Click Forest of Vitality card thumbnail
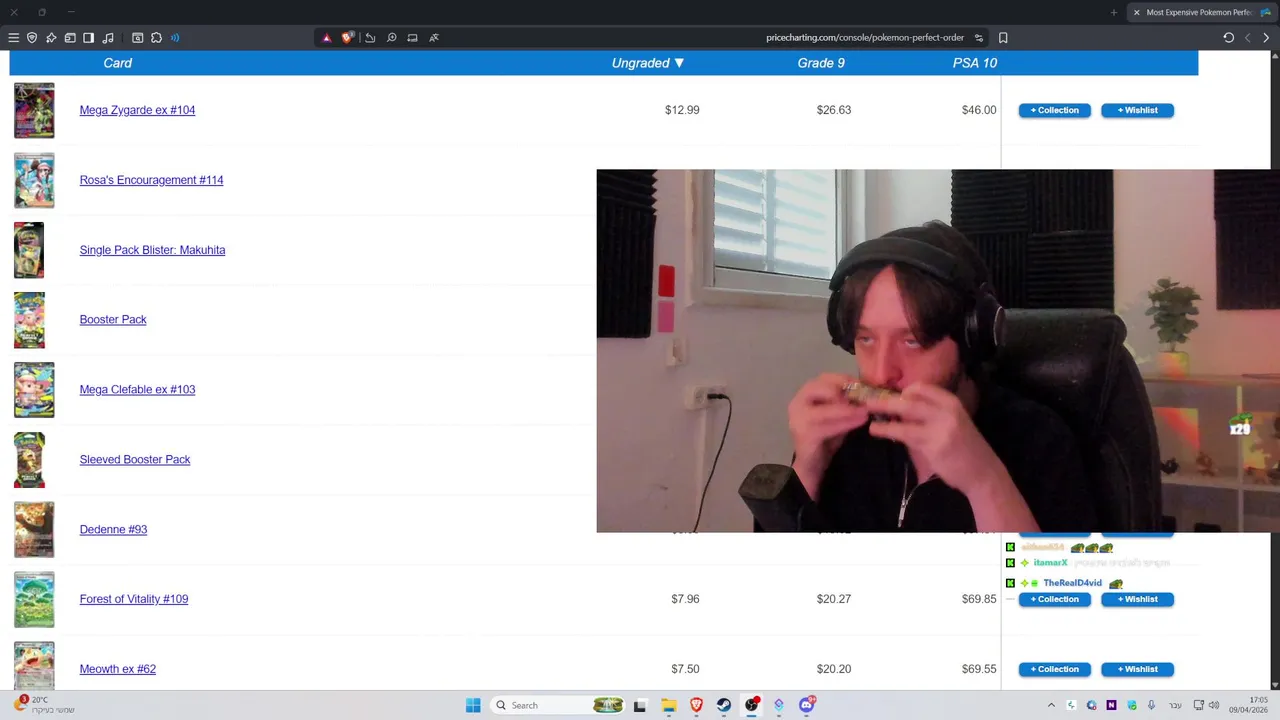 (x=34, y=599)
